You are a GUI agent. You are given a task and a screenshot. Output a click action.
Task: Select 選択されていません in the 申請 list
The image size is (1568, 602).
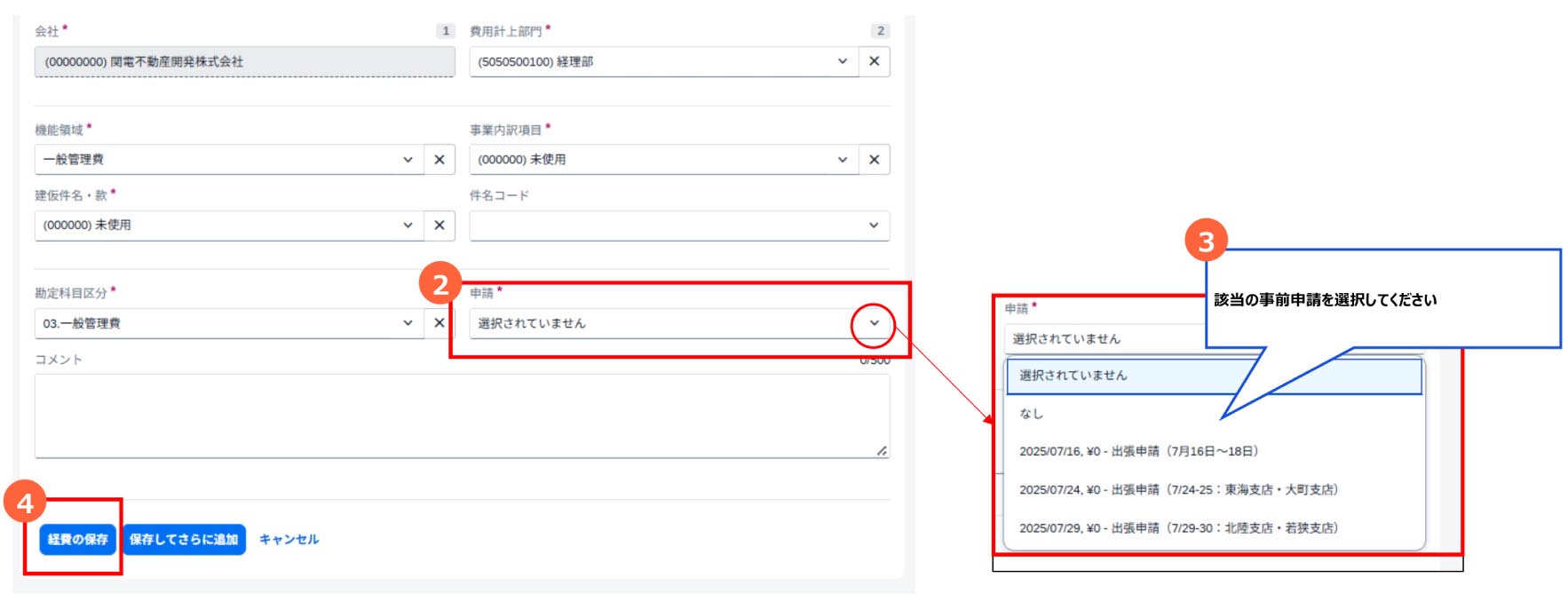pyautogui.click(x=1073, y=376)
